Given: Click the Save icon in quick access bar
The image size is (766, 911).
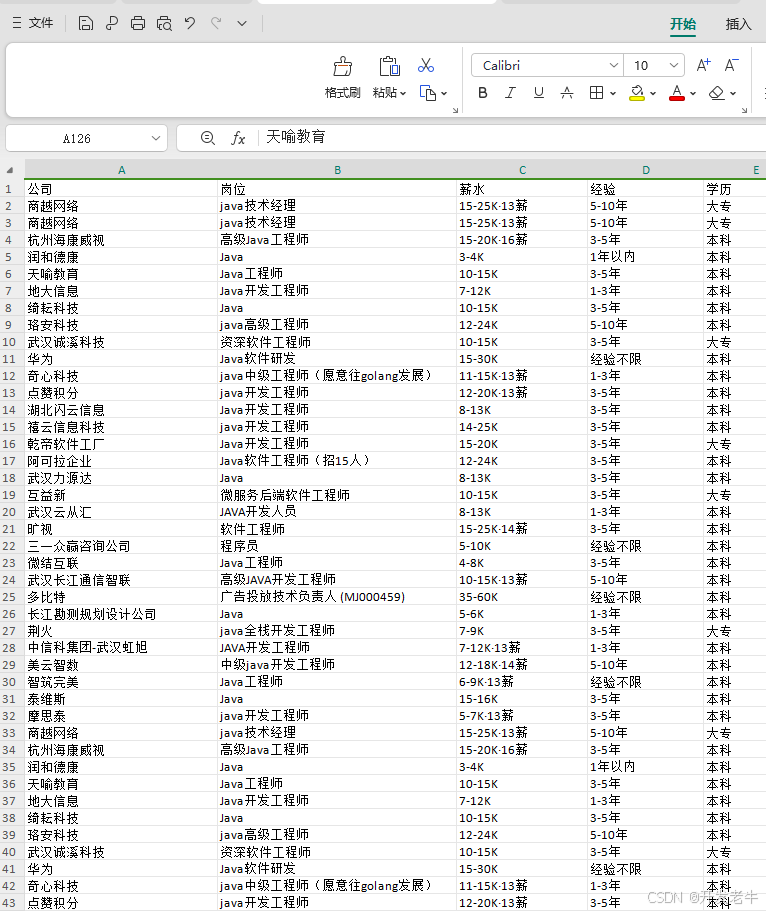Looking at the screenshot, I should (x=86, y=23).
